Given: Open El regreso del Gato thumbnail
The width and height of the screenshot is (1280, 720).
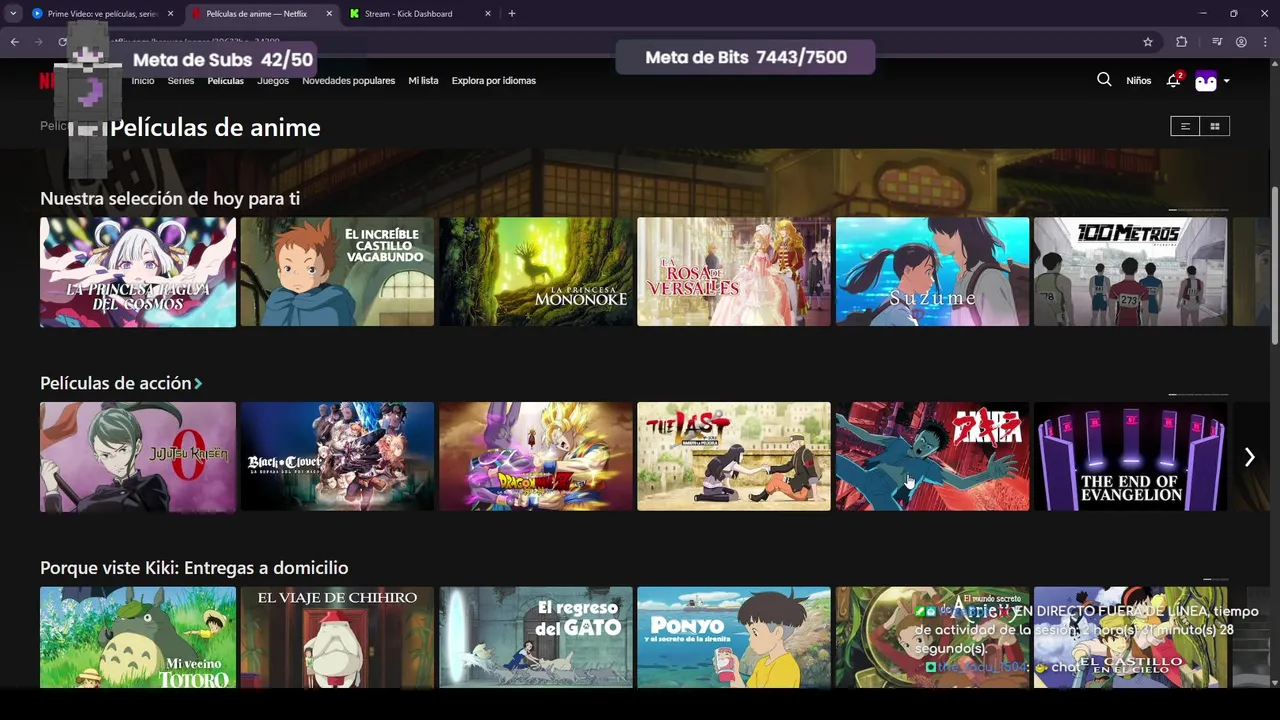Looking at the screenshot, I should click(535, 637).
